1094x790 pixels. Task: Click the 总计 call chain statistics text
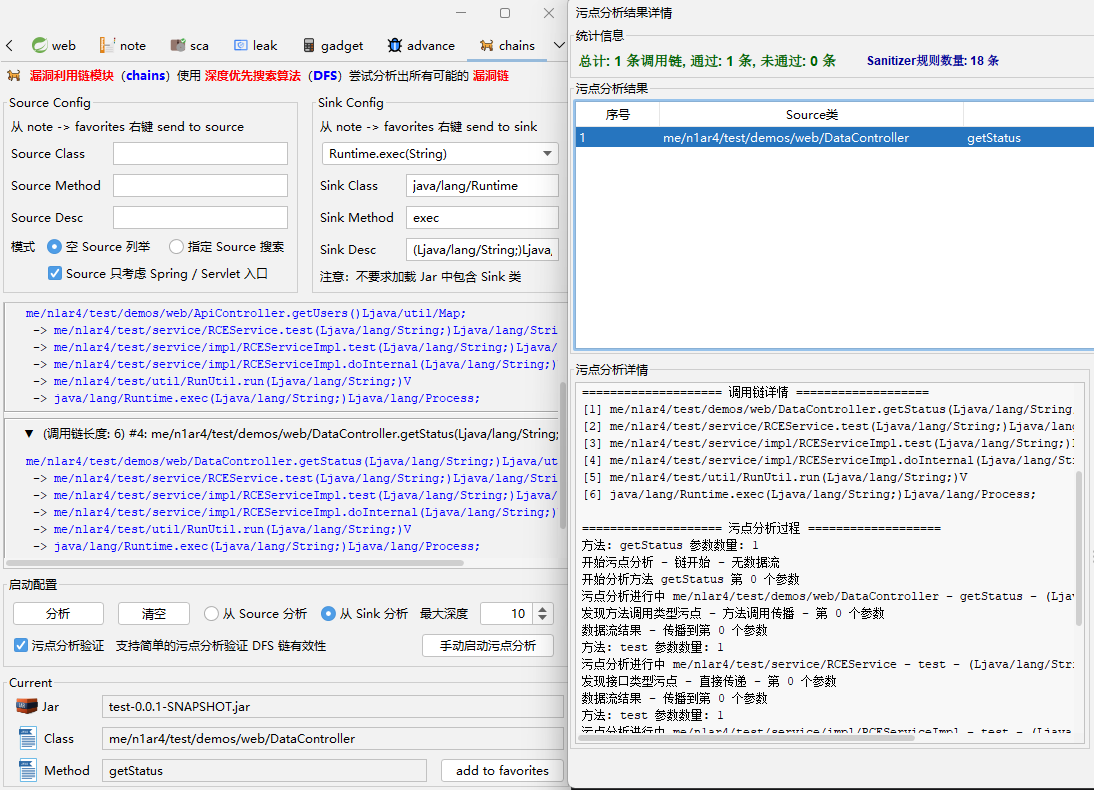coord(707,61)
